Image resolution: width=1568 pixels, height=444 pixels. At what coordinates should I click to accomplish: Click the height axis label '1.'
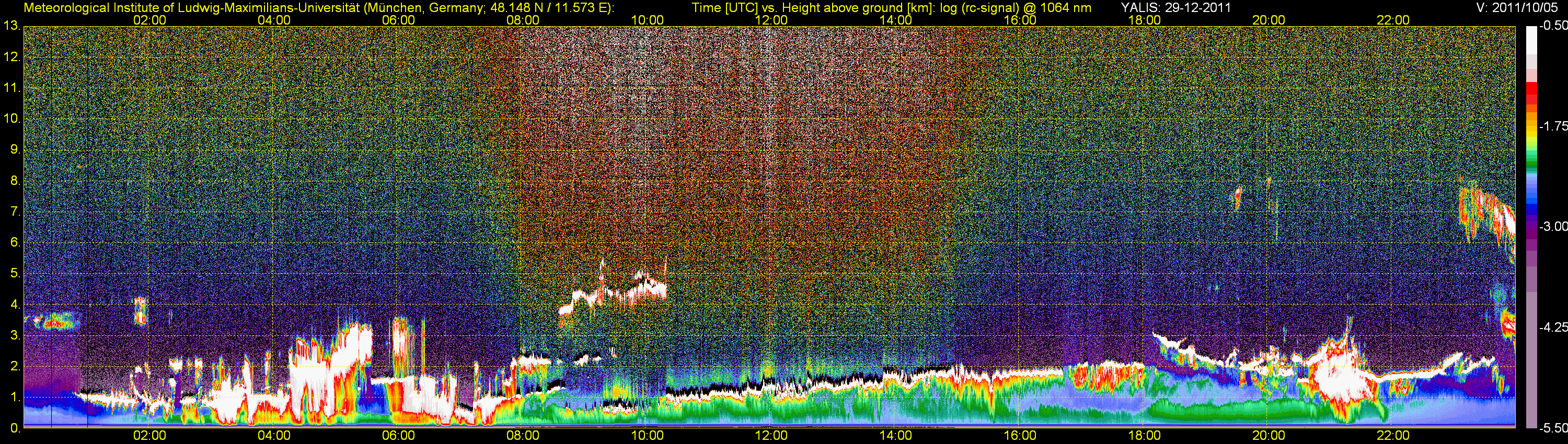click(x=15, y=397)
